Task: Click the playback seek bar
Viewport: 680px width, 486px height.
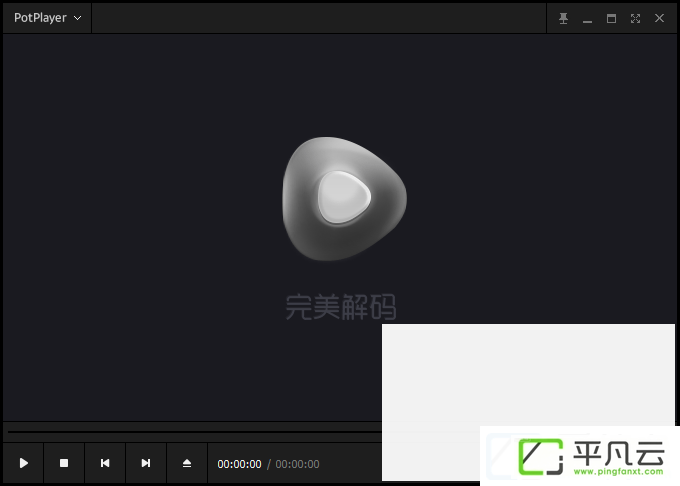Action: click(x=194, y=432)
